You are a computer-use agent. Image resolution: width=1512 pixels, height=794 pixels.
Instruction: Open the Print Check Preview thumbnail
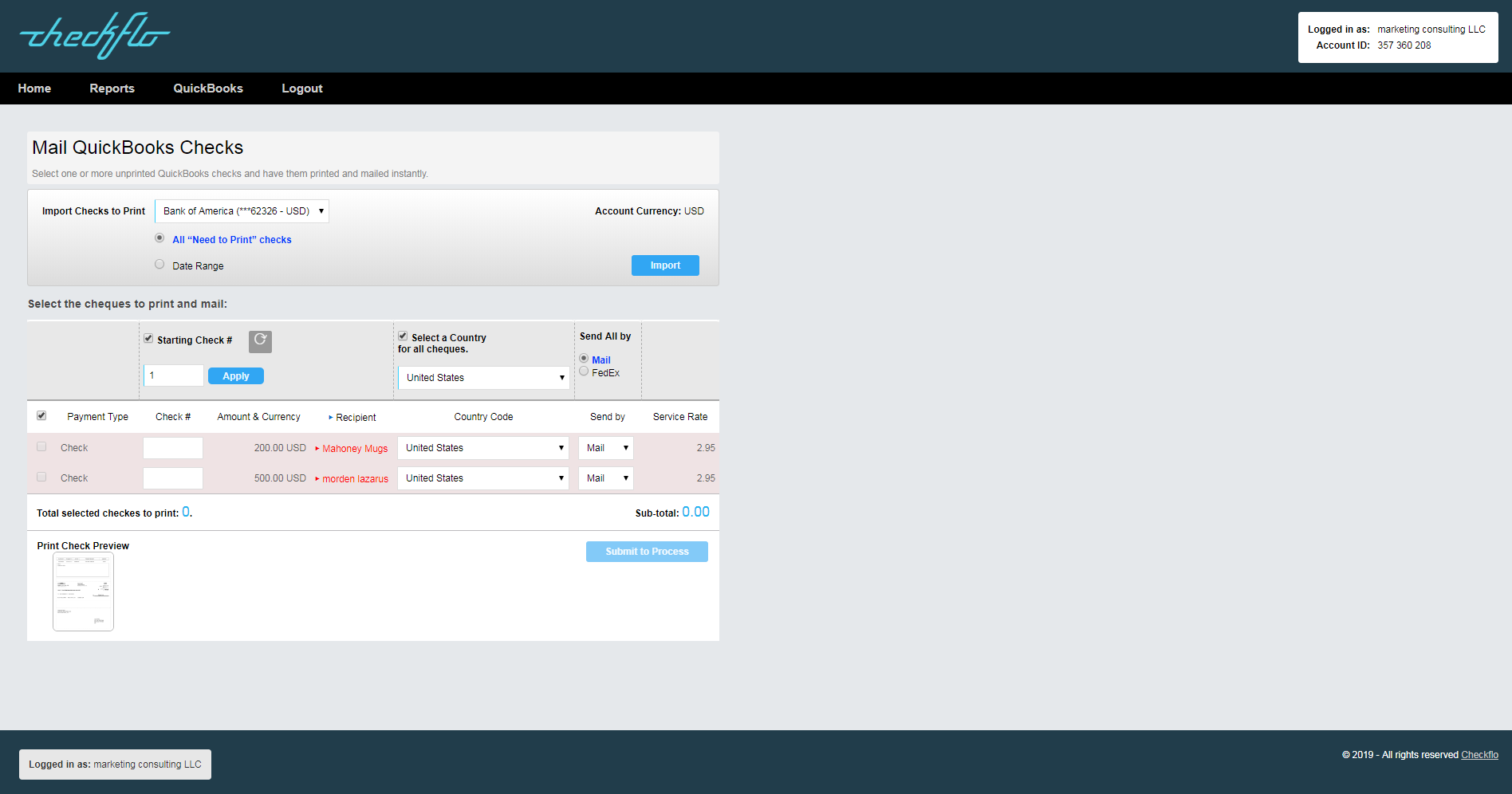tap(83, 592)
